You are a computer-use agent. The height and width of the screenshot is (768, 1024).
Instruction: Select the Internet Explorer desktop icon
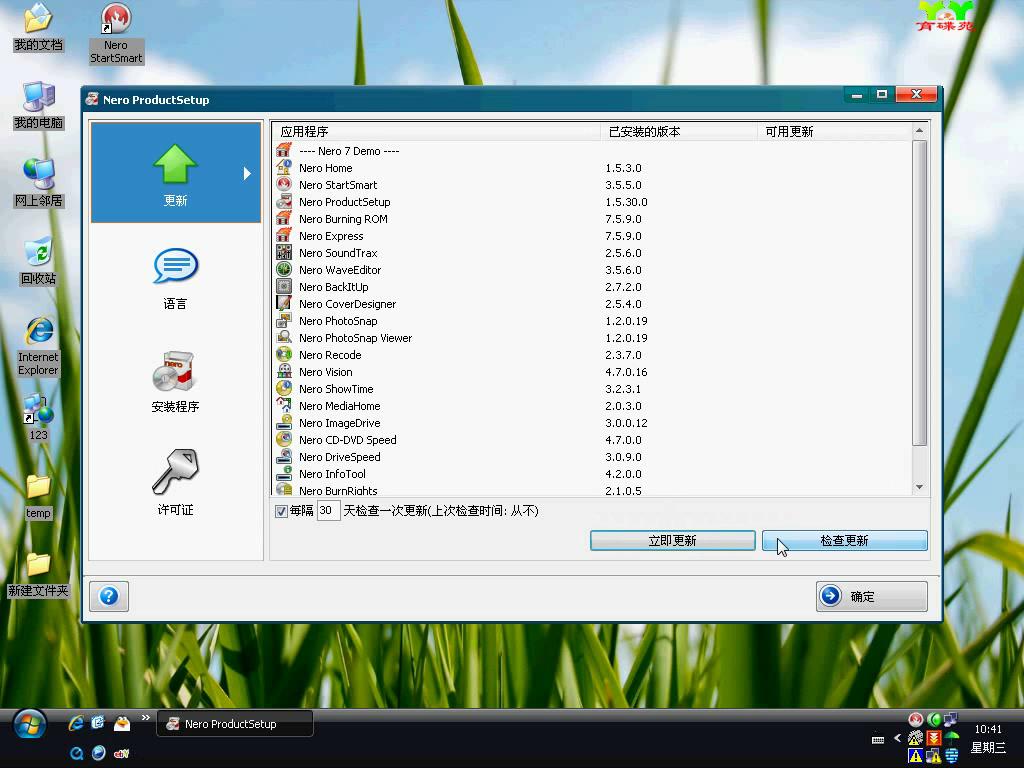pyautogui.click(x=39, y=346)
